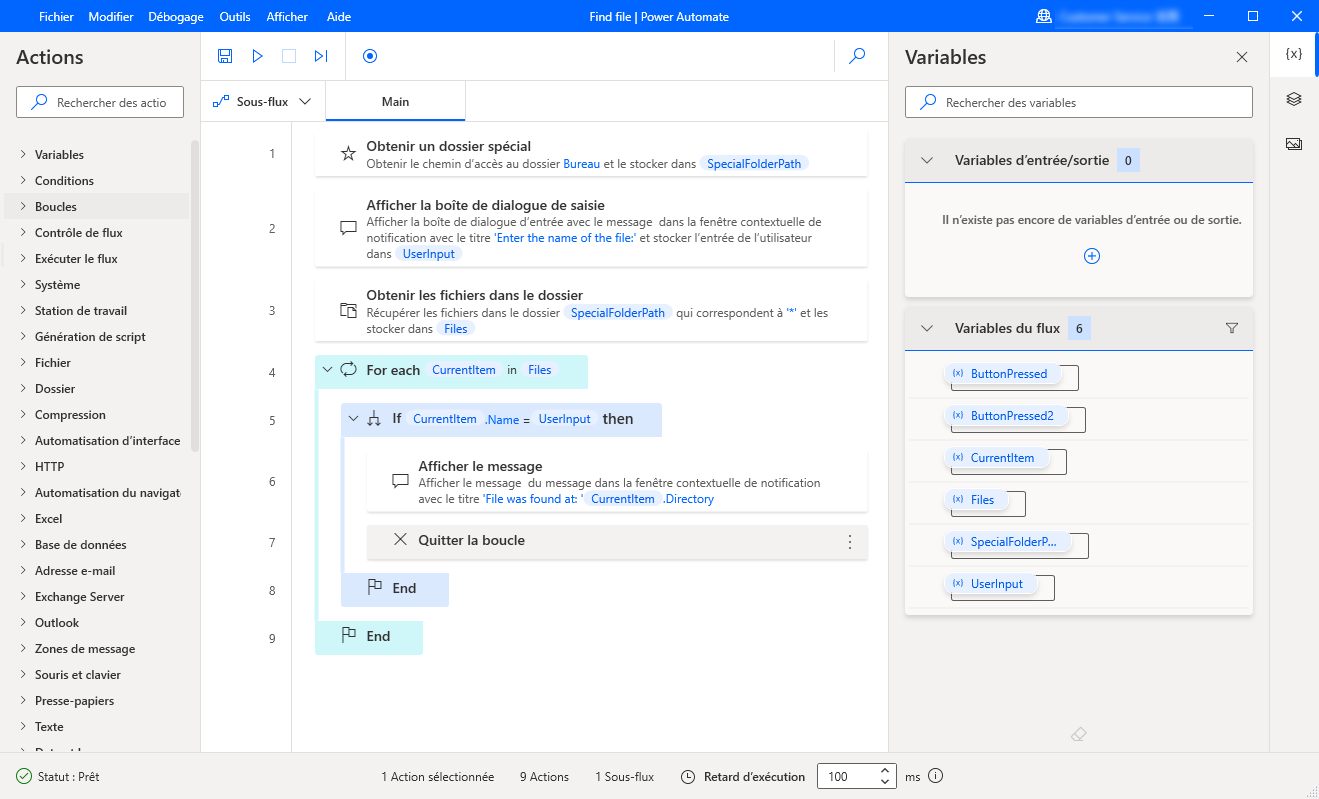Screen dimensions: 1319x799
Task: Click the environment globe icon in title bar
Action: pyautogui.click(x=1045, y=16)
